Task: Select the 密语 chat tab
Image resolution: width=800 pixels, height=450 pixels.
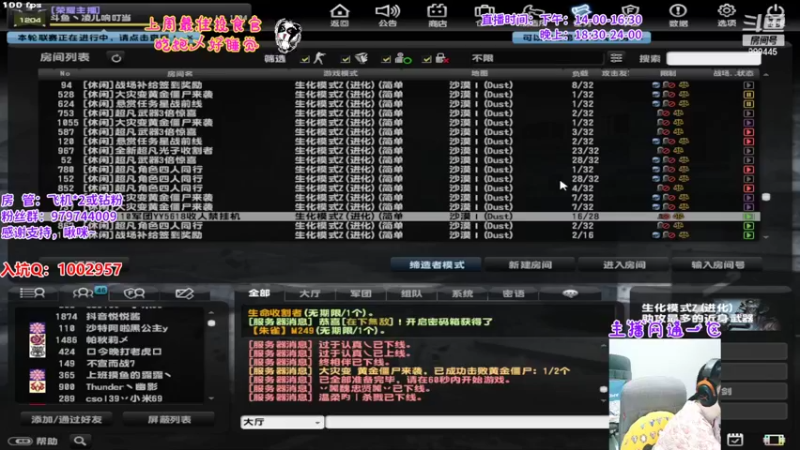Action: 513,294
